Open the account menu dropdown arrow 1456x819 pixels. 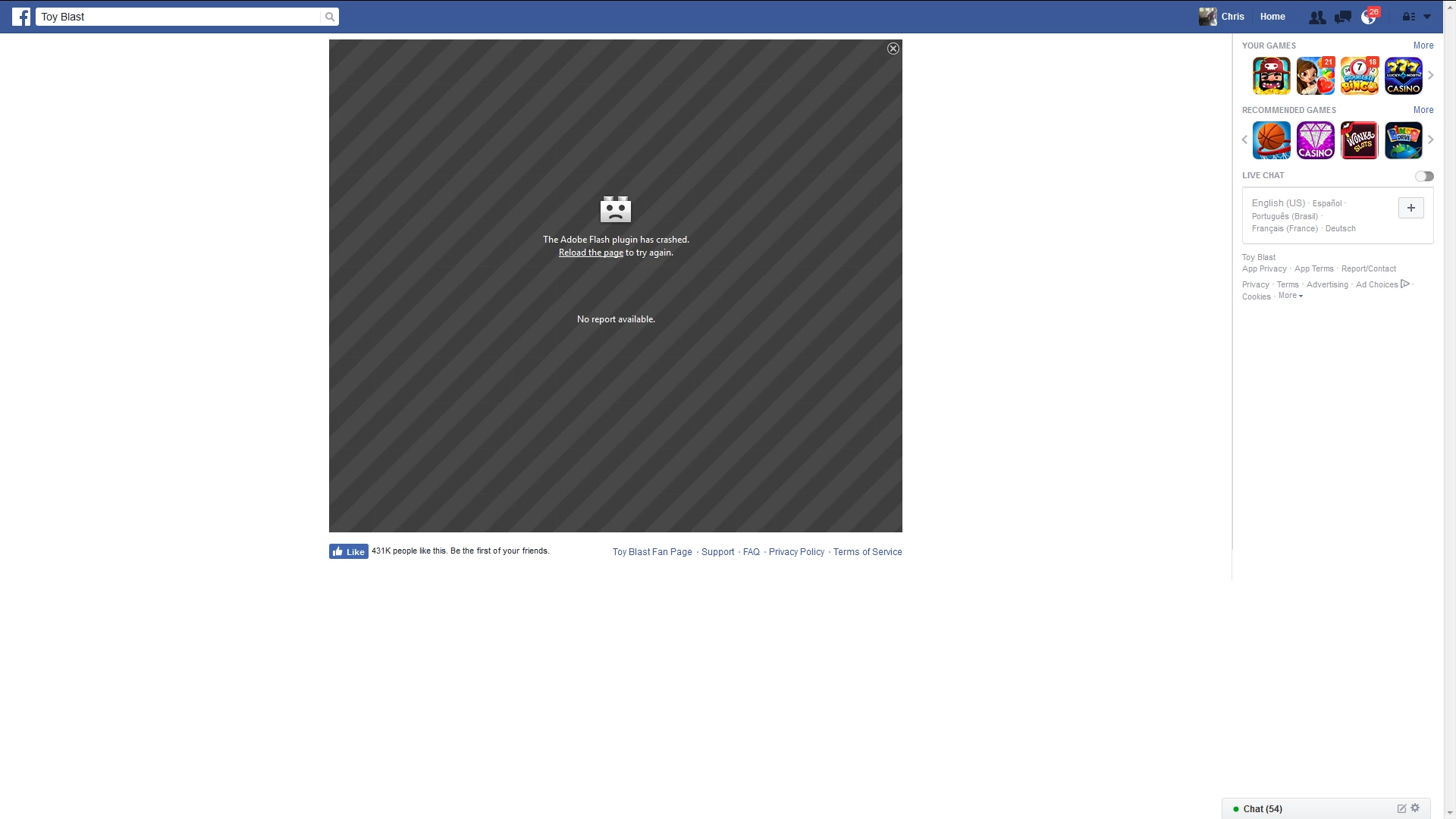coord(1427,17)
